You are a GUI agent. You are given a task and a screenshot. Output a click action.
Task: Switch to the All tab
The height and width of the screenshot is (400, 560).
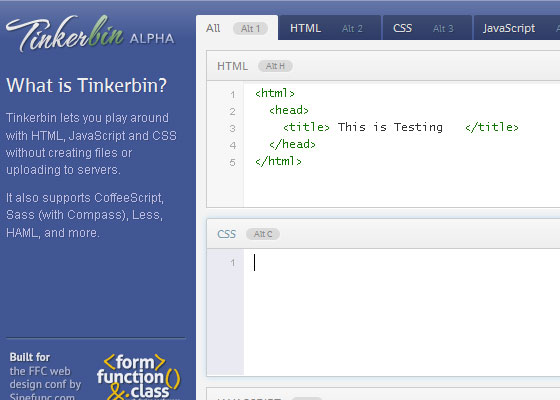coord(237,28)
